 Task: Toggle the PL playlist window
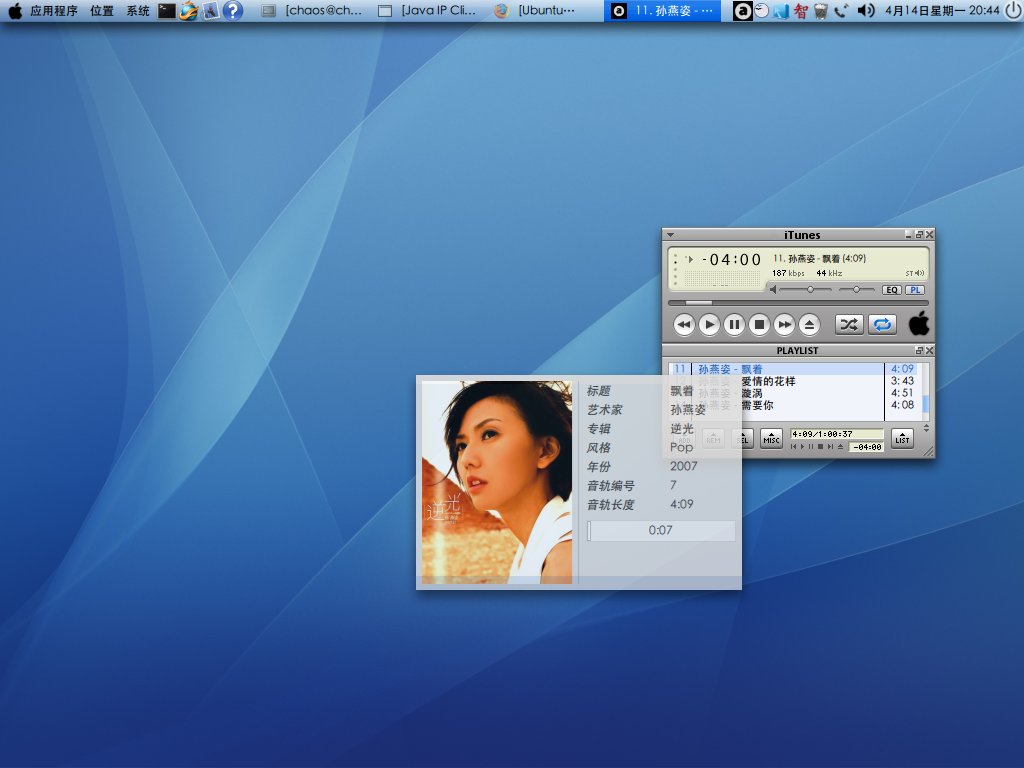coord(915,290)
